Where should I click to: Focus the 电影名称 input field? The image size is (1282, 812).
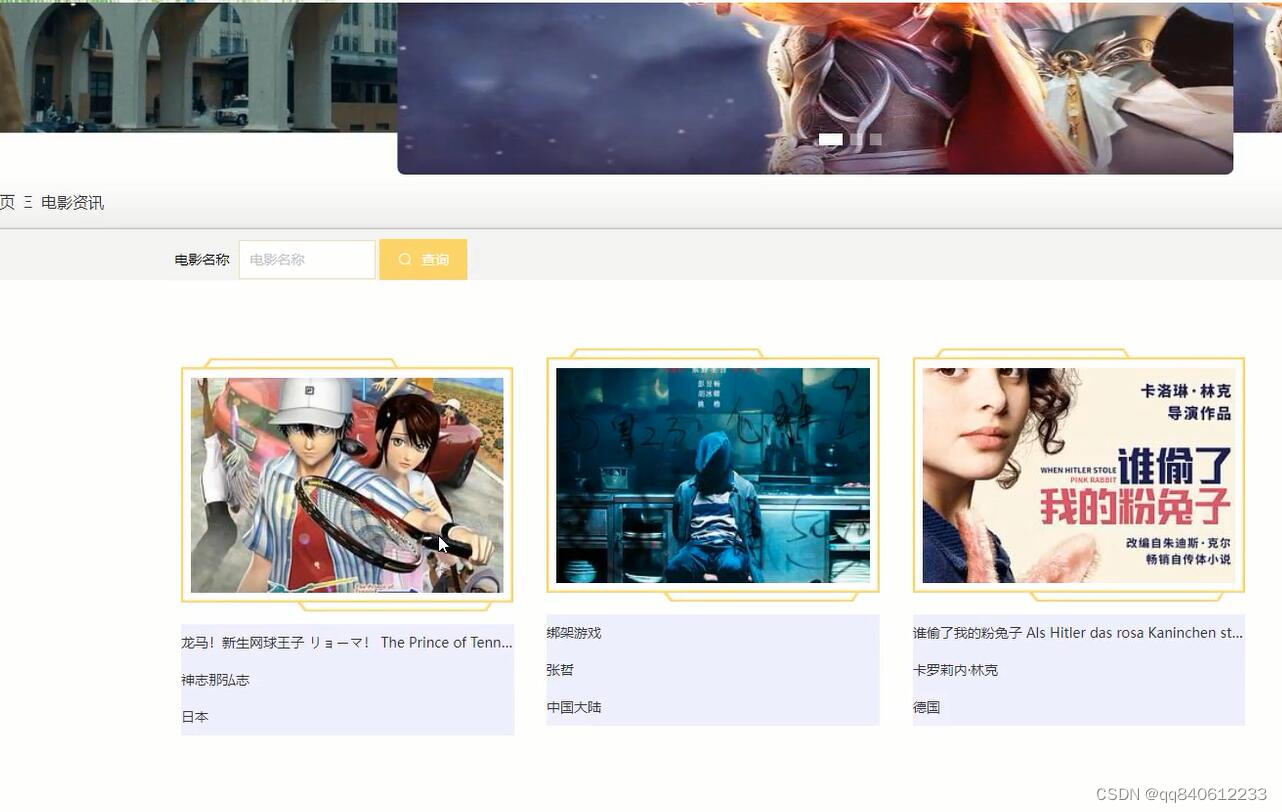pyautogui.click(x=307, y=260)
